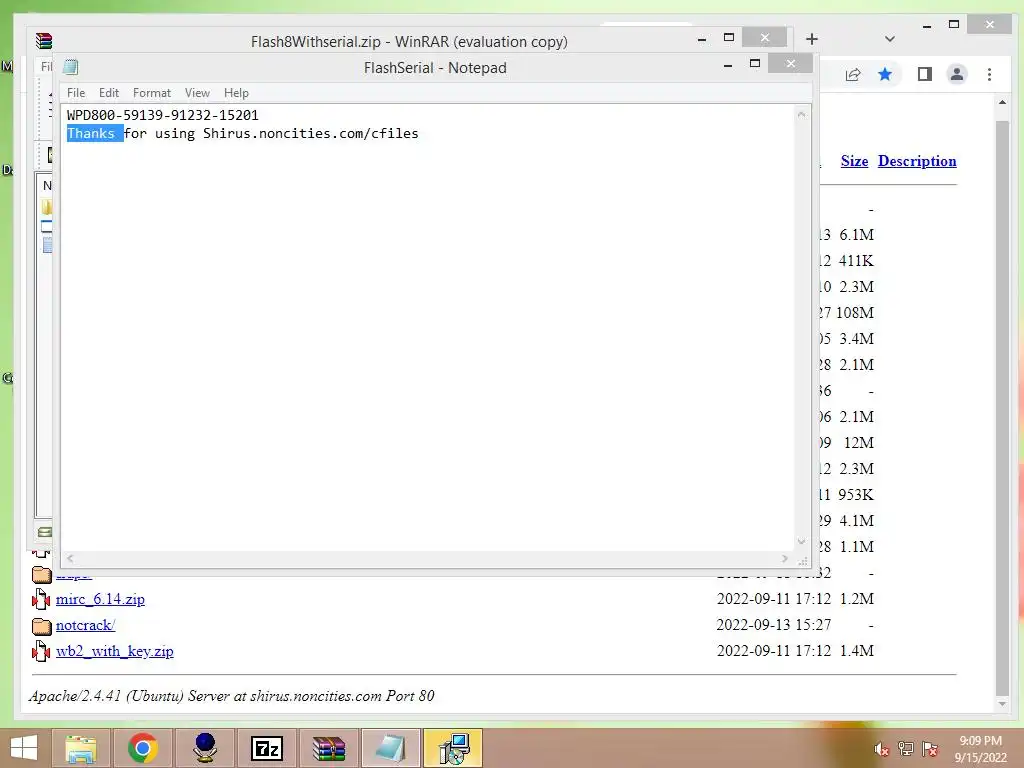Click the Action Center flag icon
Screen dimensions: 1024x768
click(x=930, y=749)
